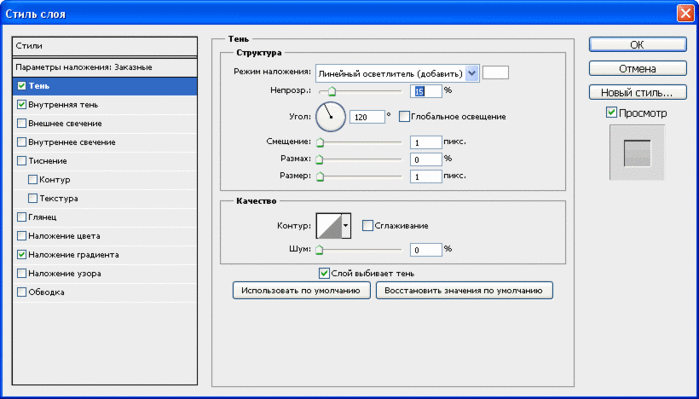699x399 pixels.
Task: Click the OK button
Action: click(x=637, y=45)
